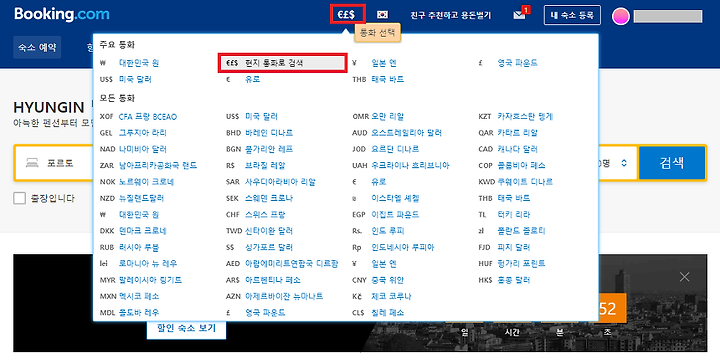Select 현지 통화로 검색 option
Screen dimensions: 720x363
click(x=282, y=63)
